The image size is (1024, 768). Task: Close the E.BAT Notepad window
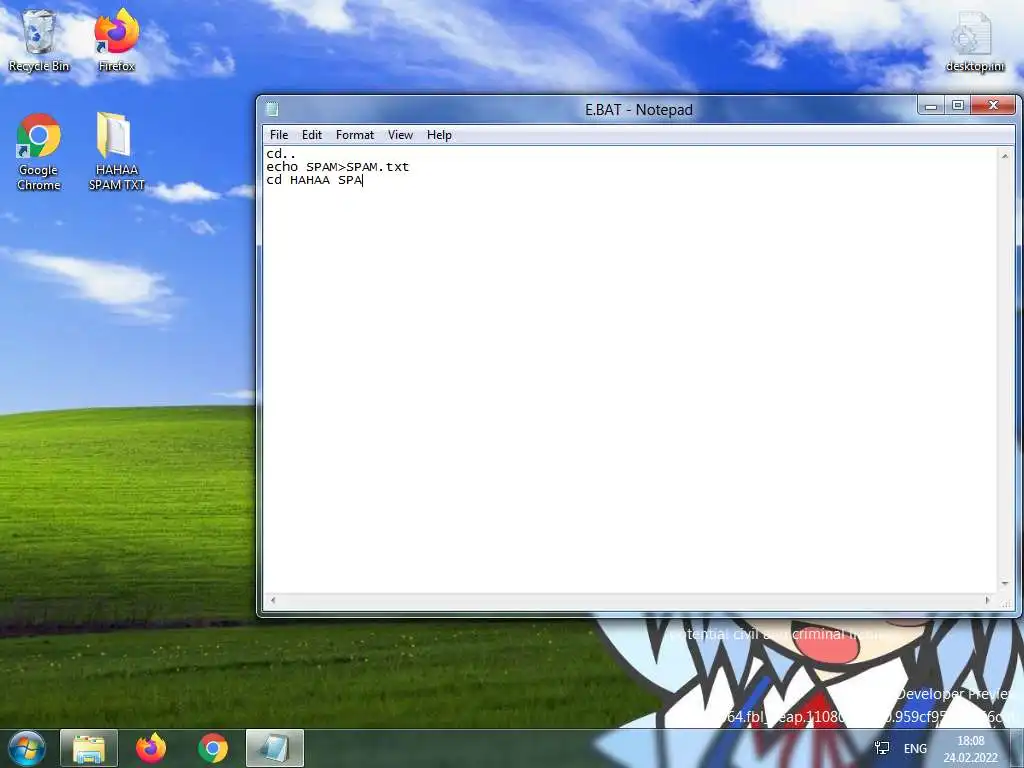(x=993, y=105)
